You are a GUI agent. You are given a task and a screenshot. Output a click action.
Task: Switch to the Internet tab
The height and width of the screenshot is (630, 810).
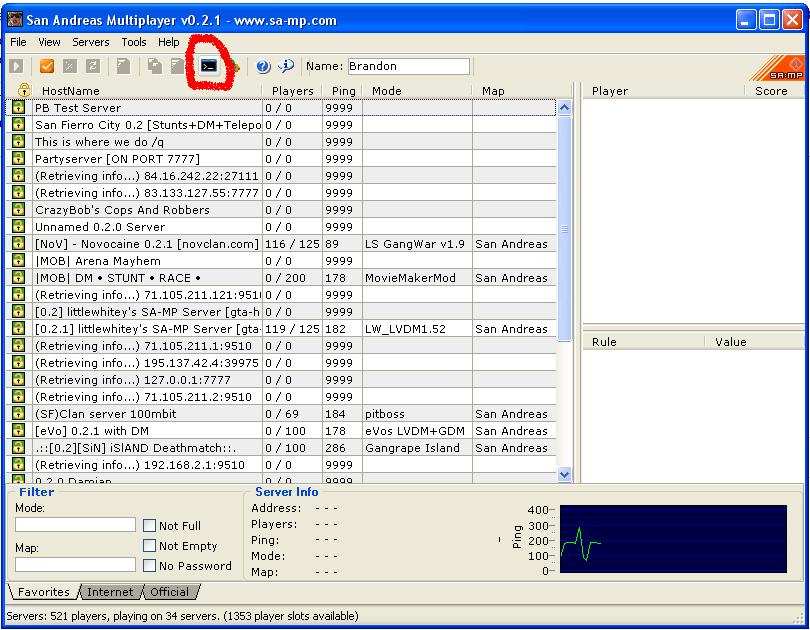point(110,592)
